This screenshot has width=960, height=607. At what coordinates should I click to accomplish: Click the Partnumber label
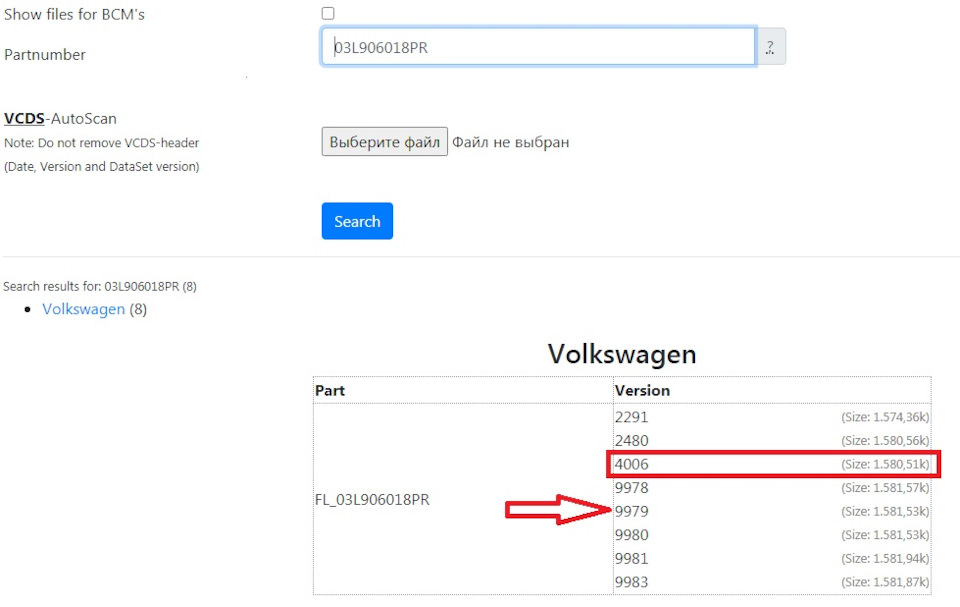pyautogui.click(x=45, y=55)
